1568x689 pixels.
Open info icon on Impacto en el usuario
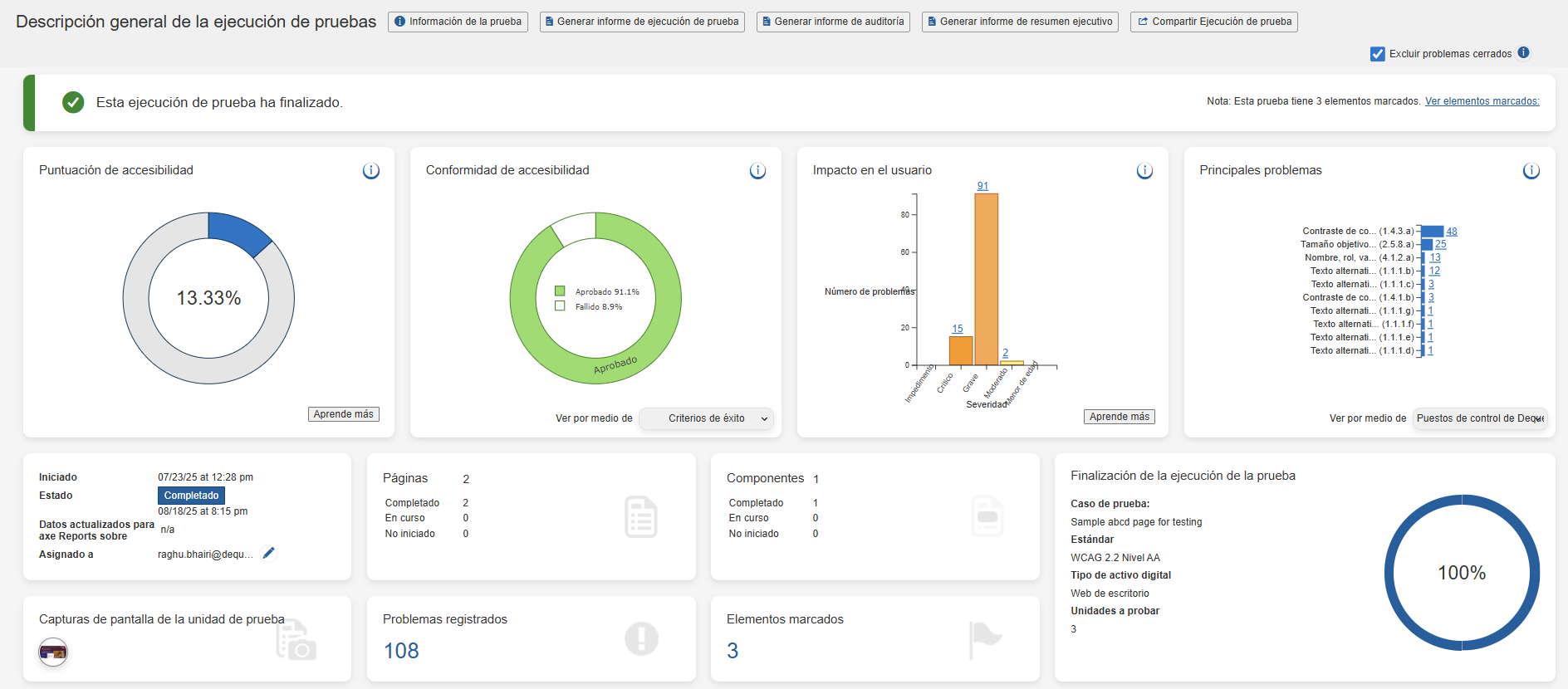(x=1144, y=171)
